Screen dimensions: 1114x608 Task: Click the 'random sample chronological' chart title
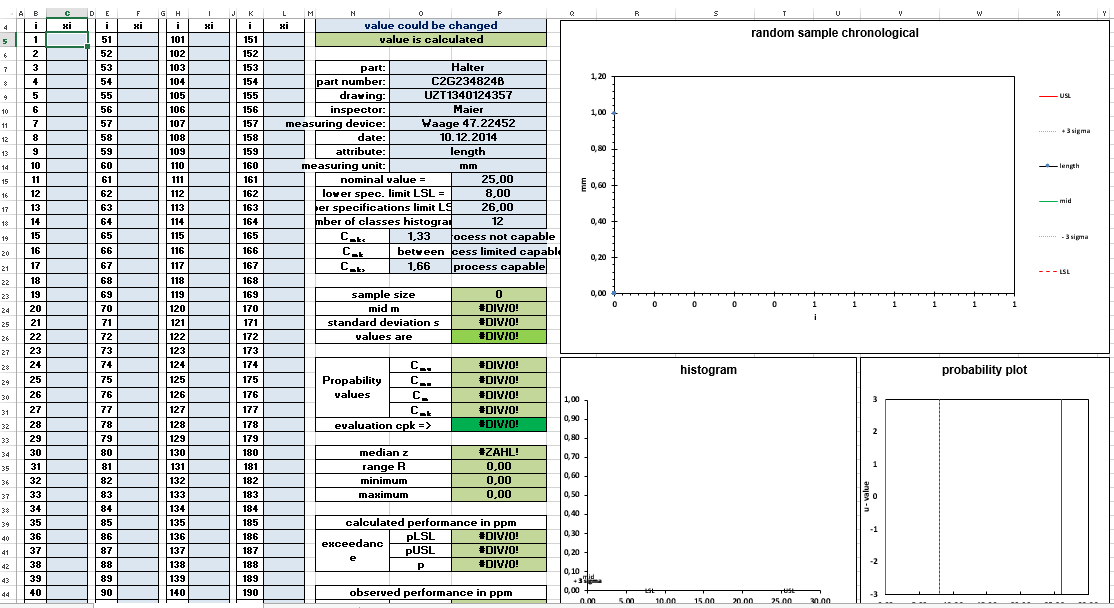pyautogui.click(x=835, y=33)
